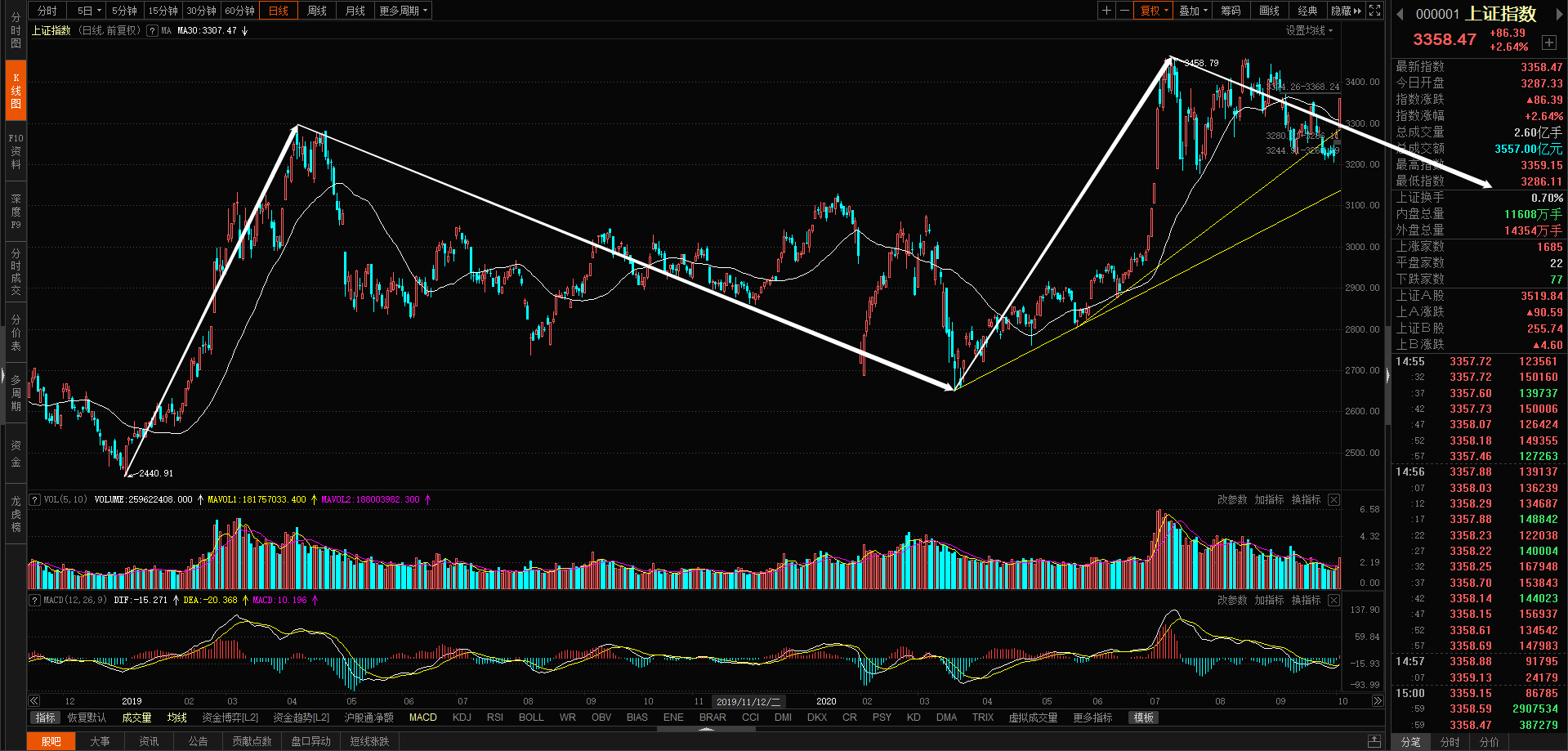Screen dimensions: 1568x751
Task: Select the 公告 bottom tab
Action: (199, 741)
